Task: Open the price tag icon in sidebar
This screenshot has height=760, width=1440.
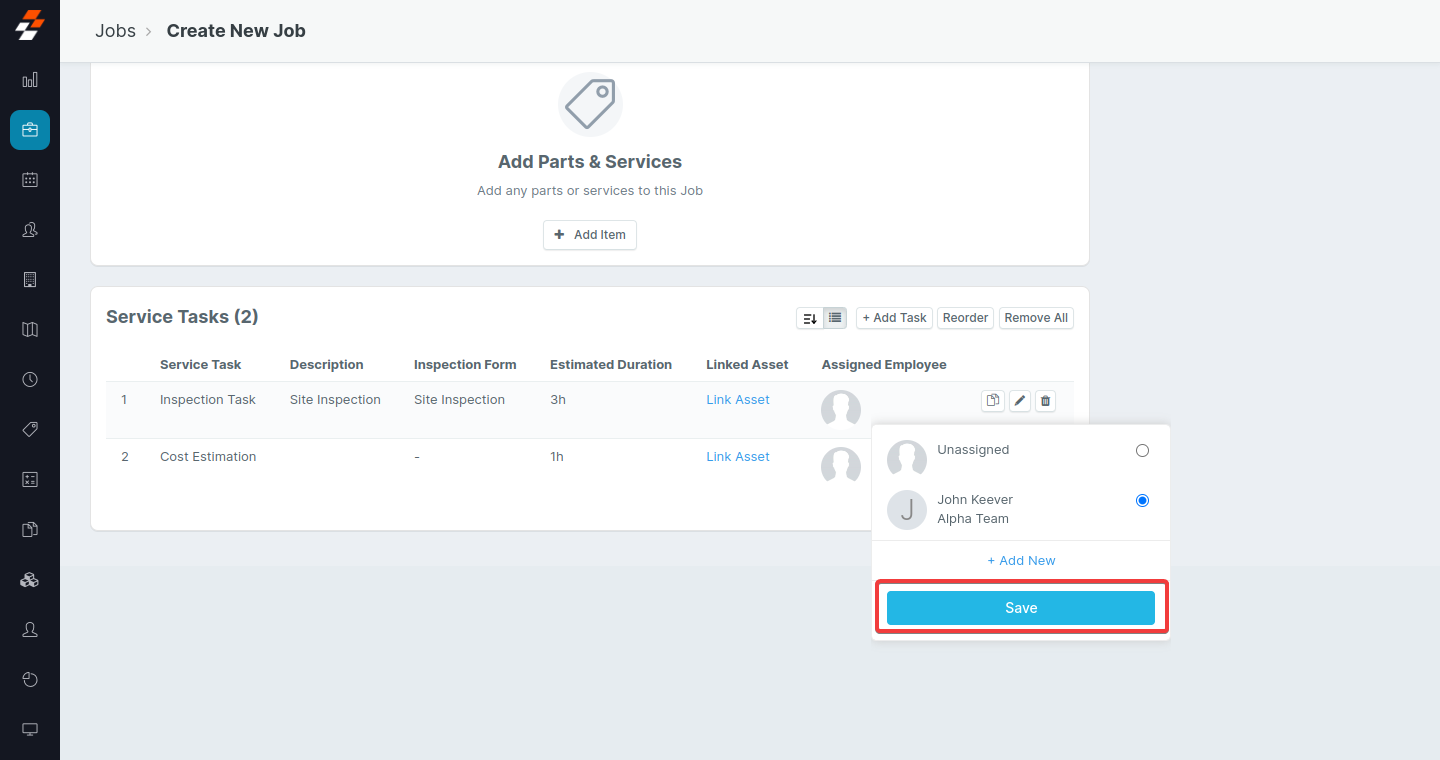Action: tap(30, 430)
